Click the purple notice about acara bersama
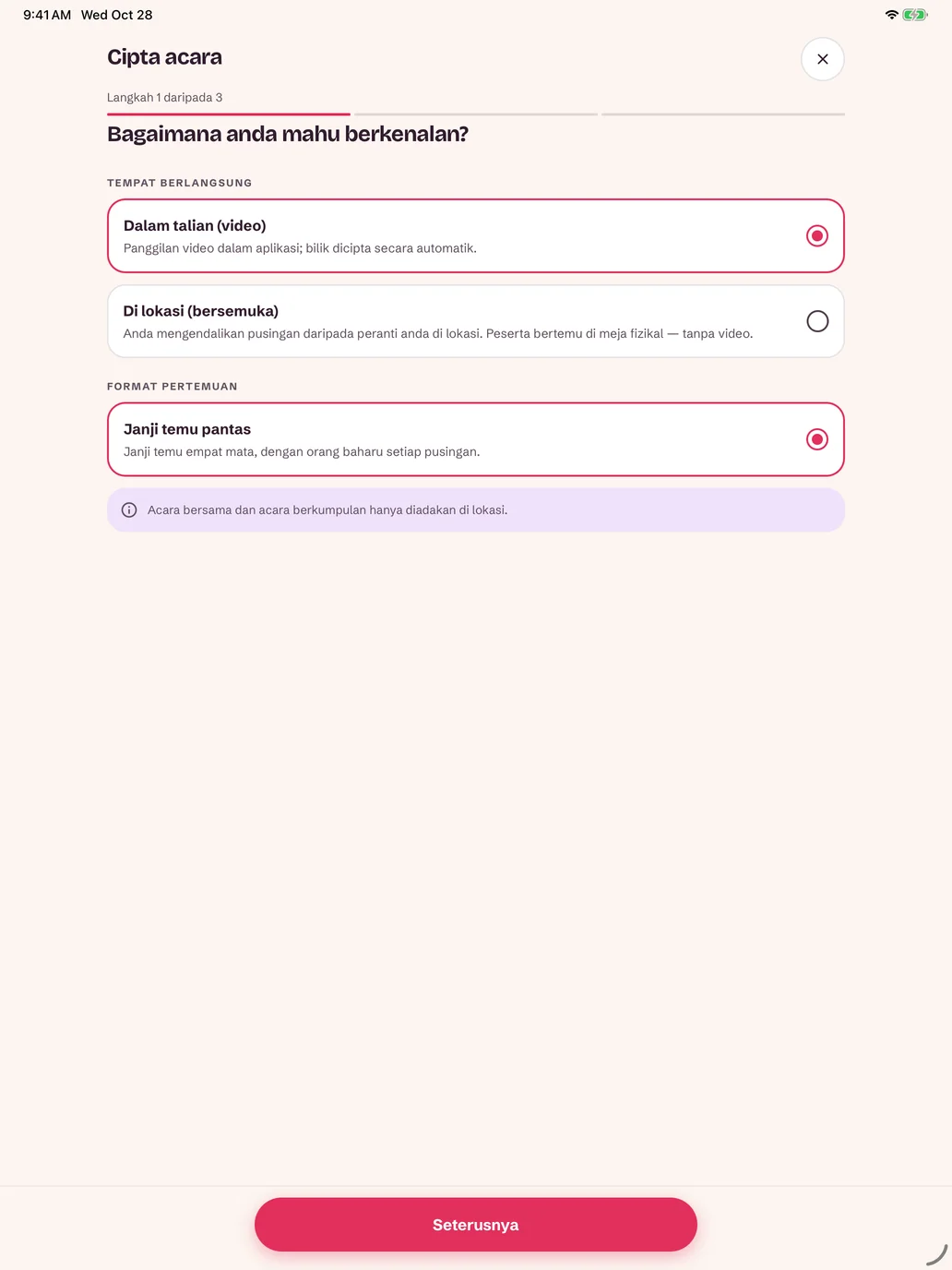The width and height of the screenshot is (952, 1270). (x=476, y=509)
